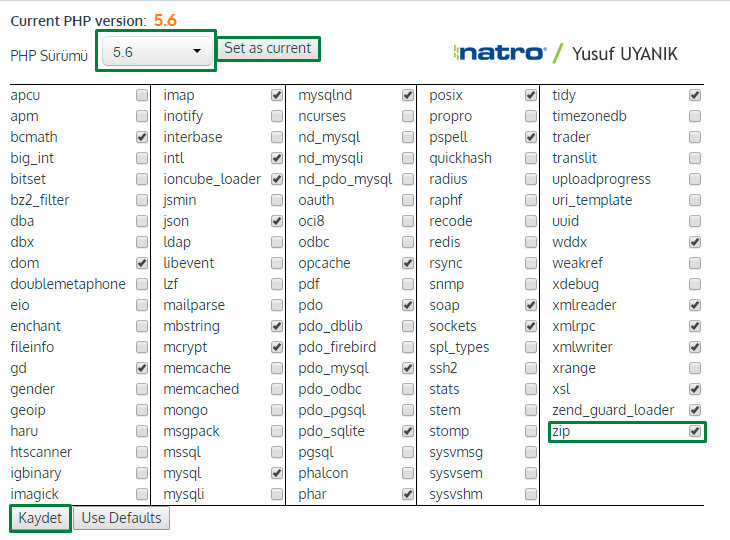Click the Set as current button
The width and height of the screenshot is (730, 540).
(268, 48)
